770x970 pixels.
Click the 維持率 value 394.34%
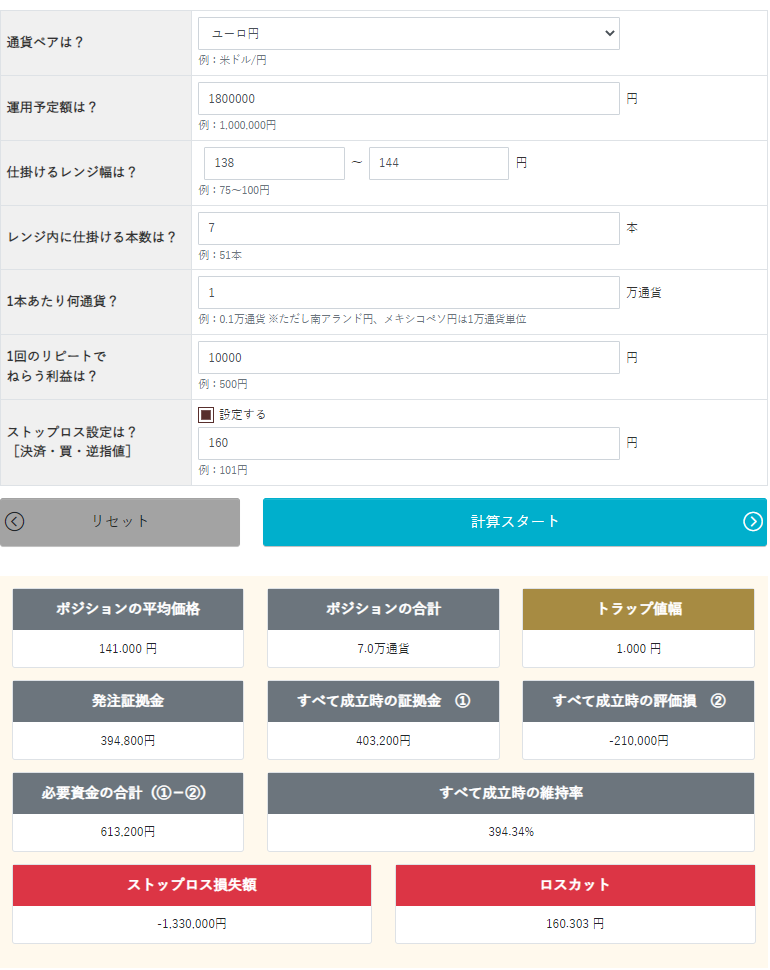[x=511, y=832]
